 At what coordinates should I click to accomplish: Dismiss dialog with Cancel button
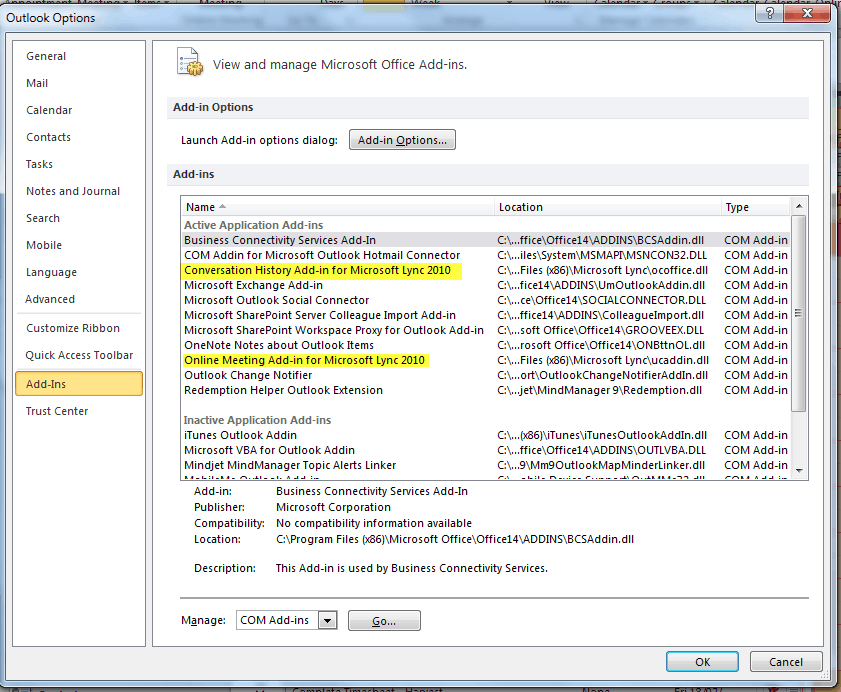(x=786, y=662)
